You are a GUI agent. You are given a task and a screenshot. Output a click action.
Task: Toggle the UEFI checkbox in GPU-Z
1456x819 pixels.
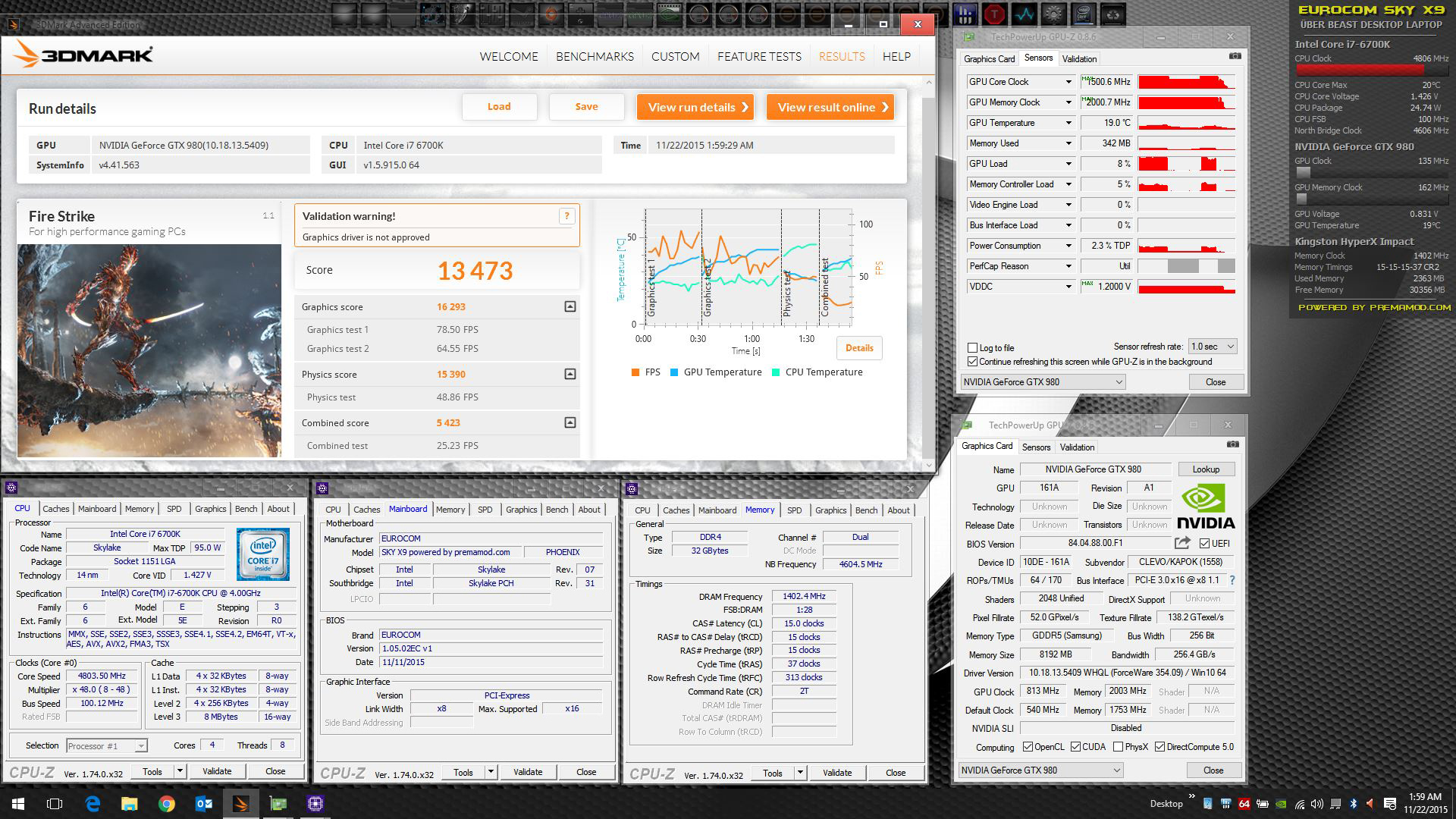coord(1204,543)
